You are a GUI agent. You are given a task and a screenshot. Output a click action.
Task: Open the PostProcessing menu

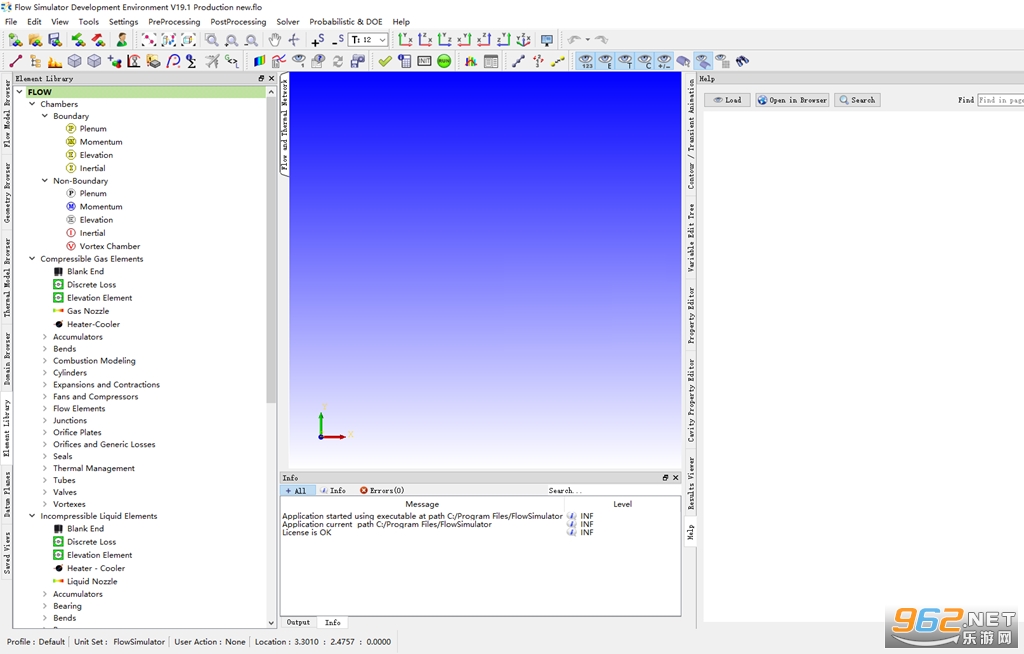click(238, 22)
